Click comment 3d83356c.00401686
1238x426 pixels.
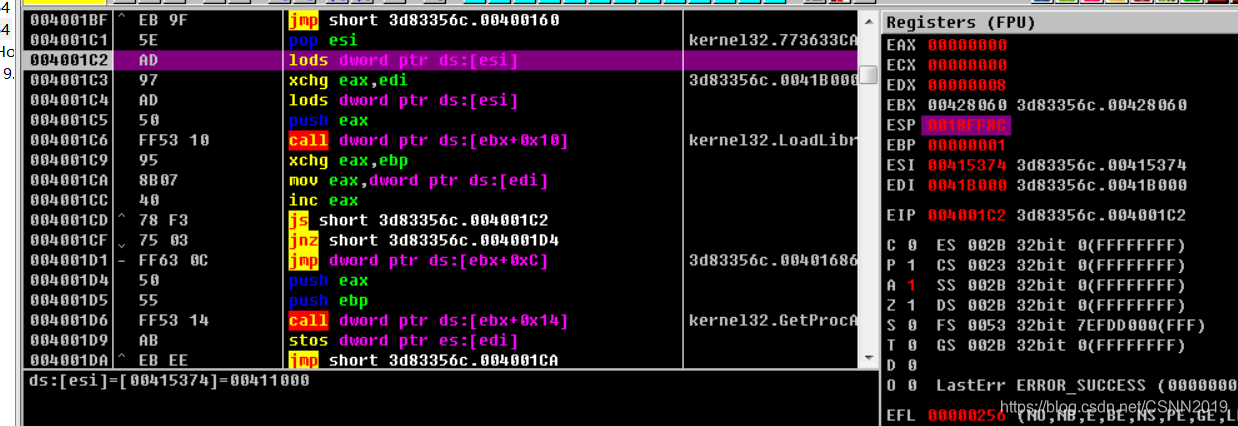pyautogui.click(x=772, y=260)
